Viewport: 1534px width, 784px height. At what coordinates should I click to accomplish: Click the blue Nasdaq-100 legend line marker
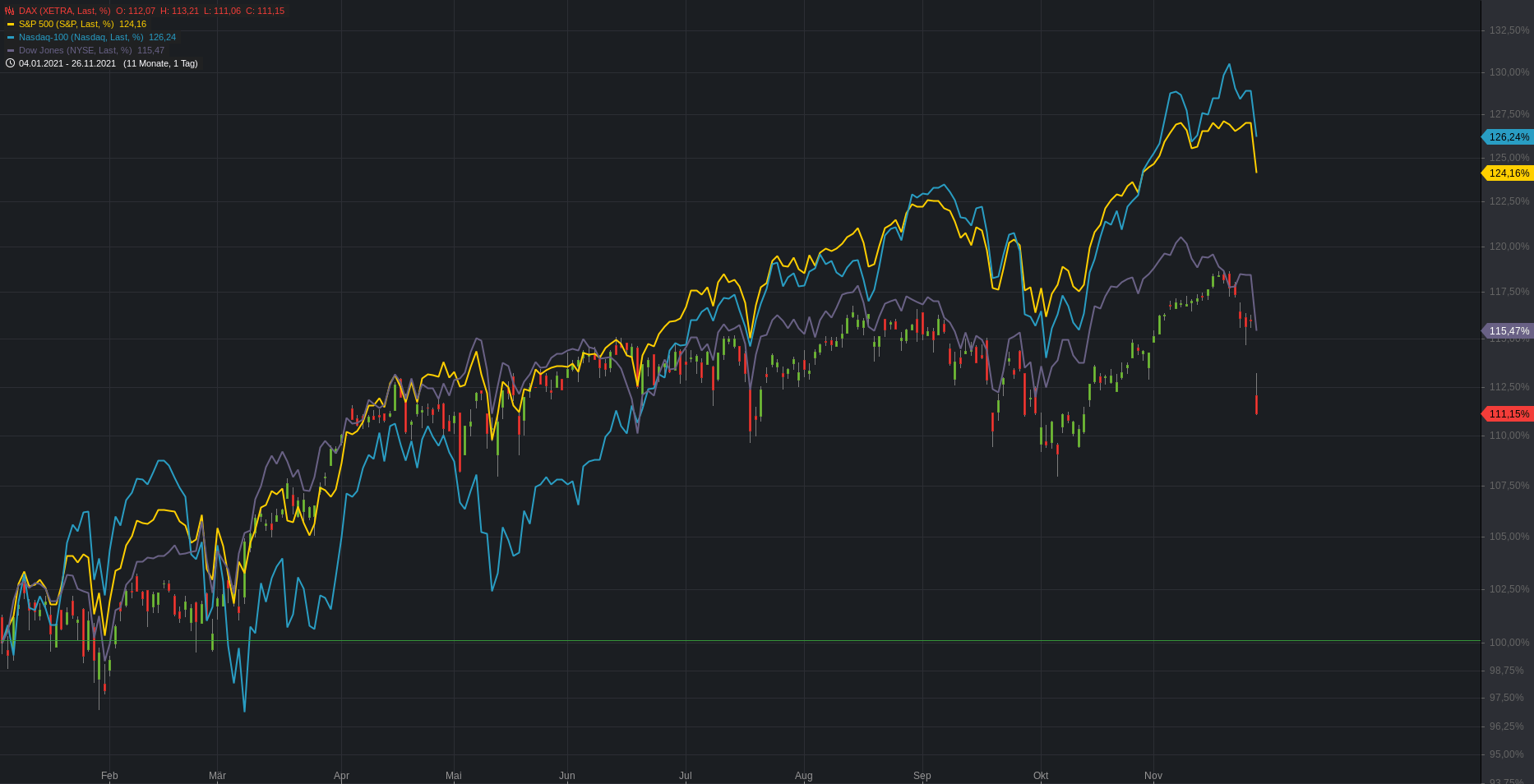(11, 37)
